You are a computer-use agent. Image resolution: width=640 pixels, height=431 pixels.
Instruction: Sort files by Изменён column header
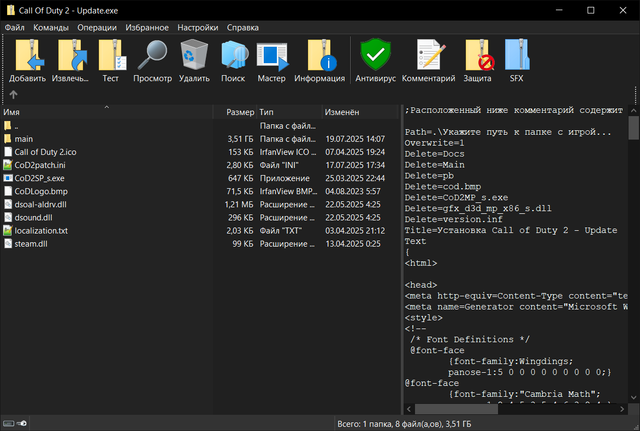[360, 112]
